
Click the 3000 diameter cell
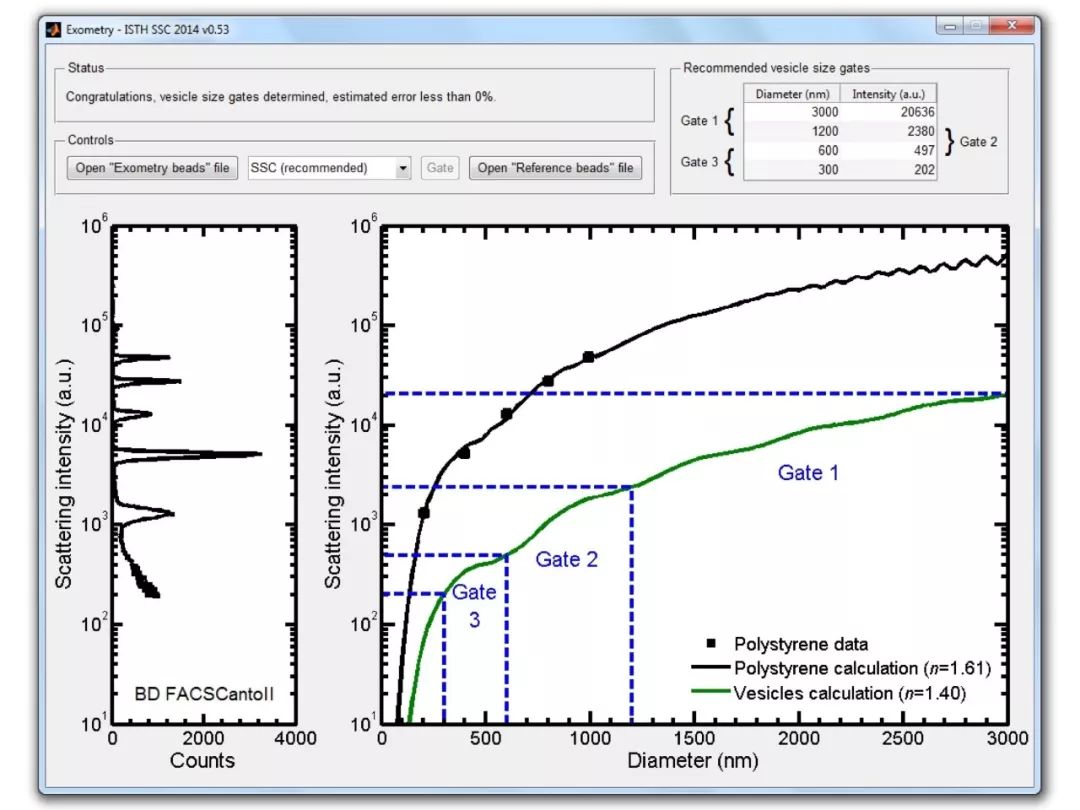click(792, 112)
